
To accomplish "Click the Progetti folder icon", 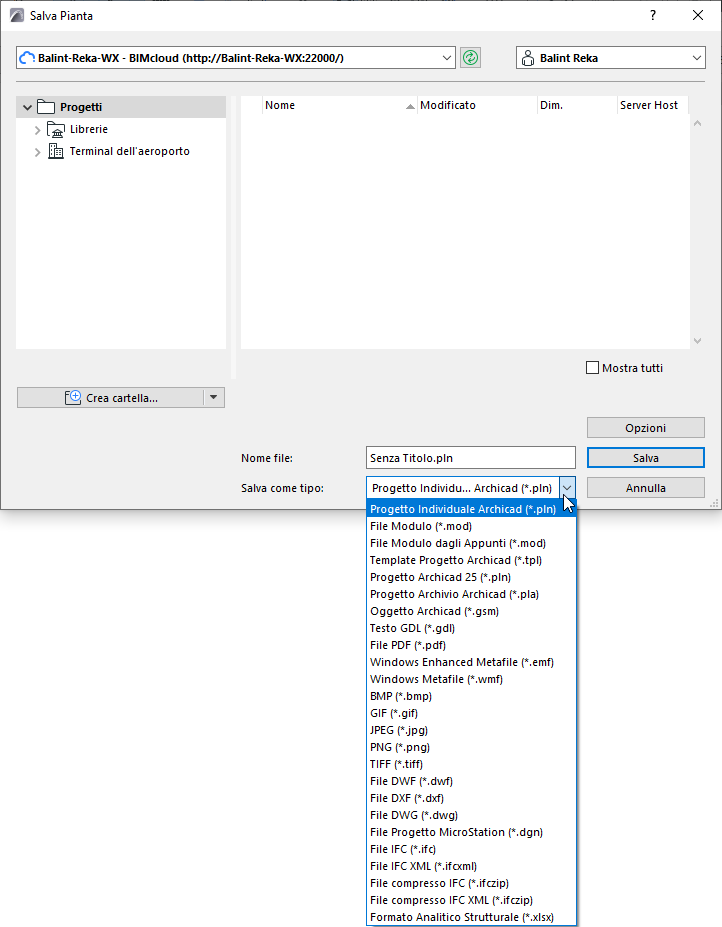I will pos(46,107).
